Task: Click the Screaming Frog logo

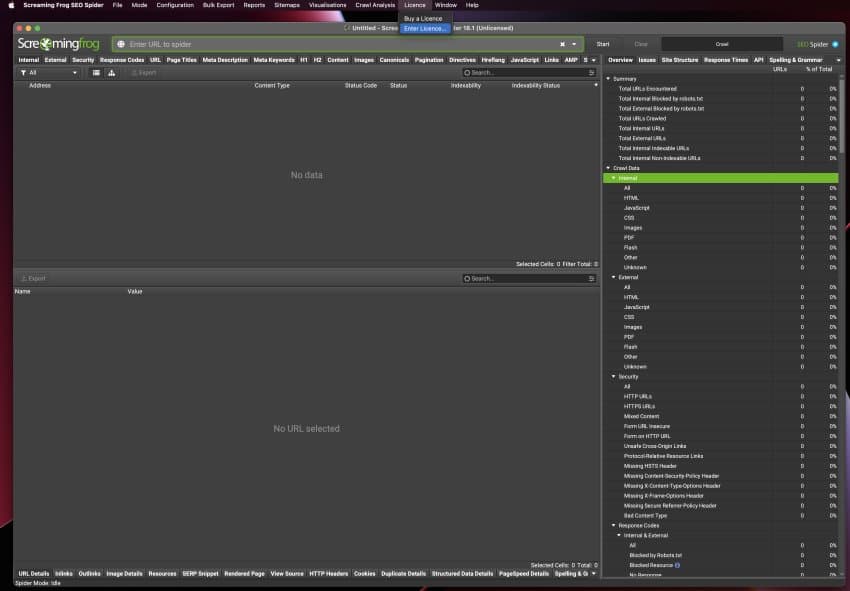Action: coord(58,44)
